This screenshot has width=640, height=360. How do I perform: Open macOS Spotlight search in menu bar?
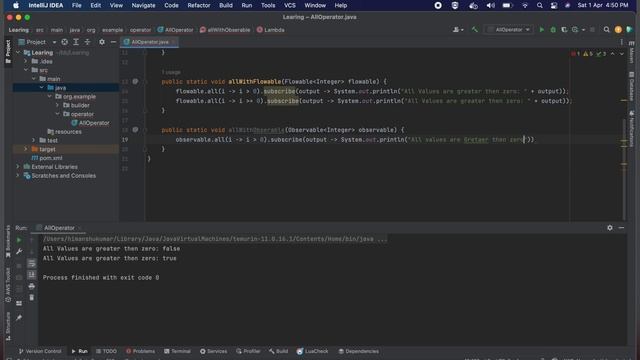pos(540,5)
